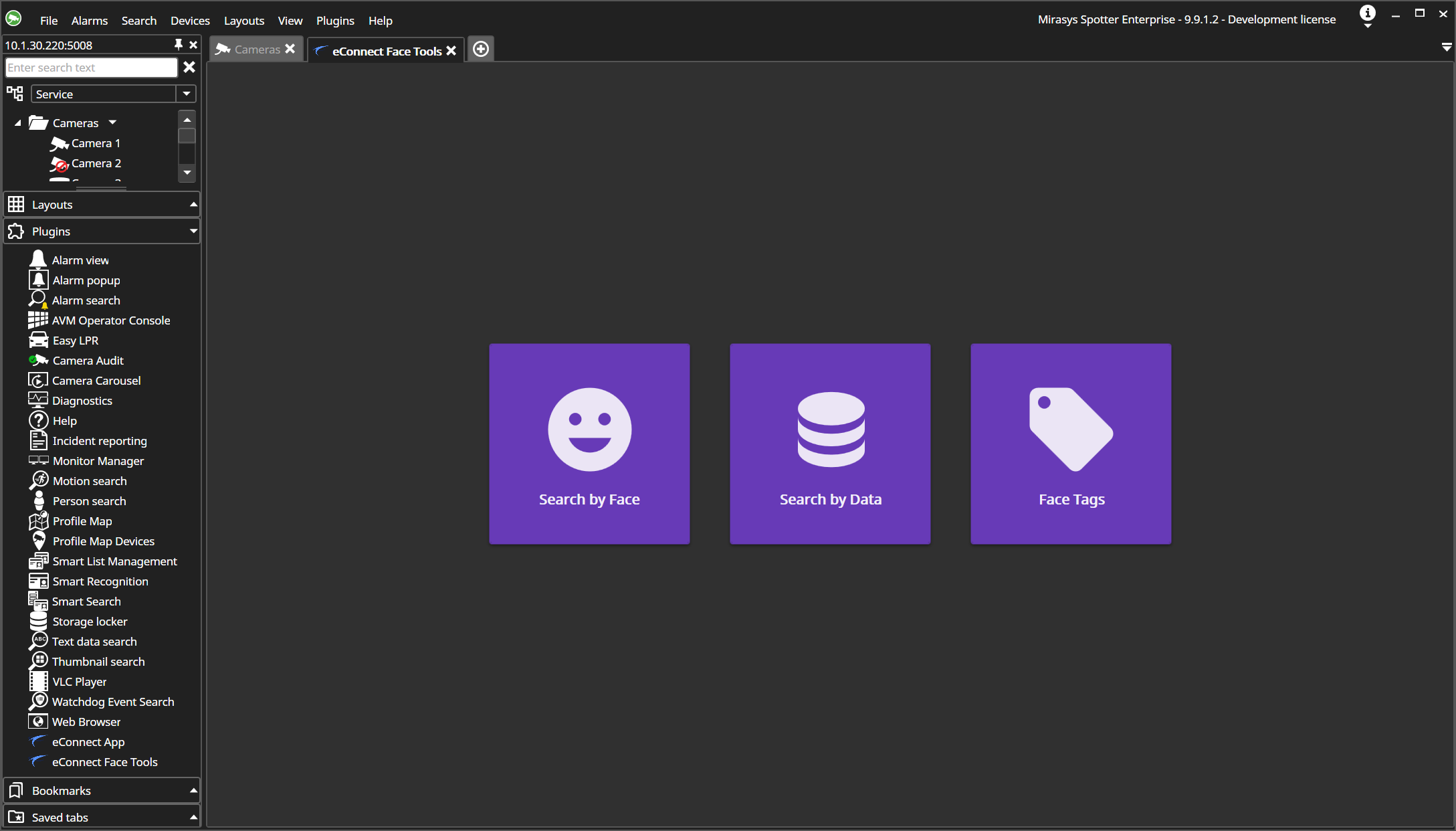Open the Diagnostics monitor icon
This screenshot has width=1456, height=831.
point(38,400)
